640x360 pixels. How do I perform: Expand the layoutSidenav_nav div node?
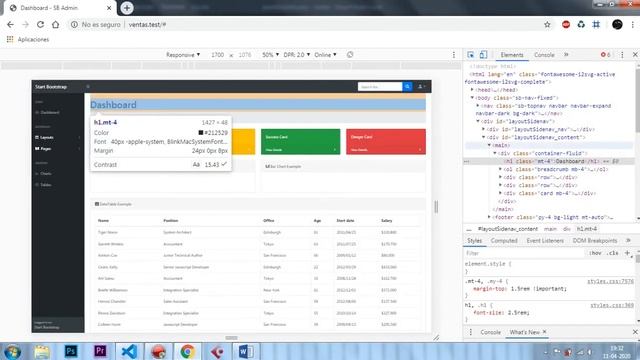click(484, 129)
